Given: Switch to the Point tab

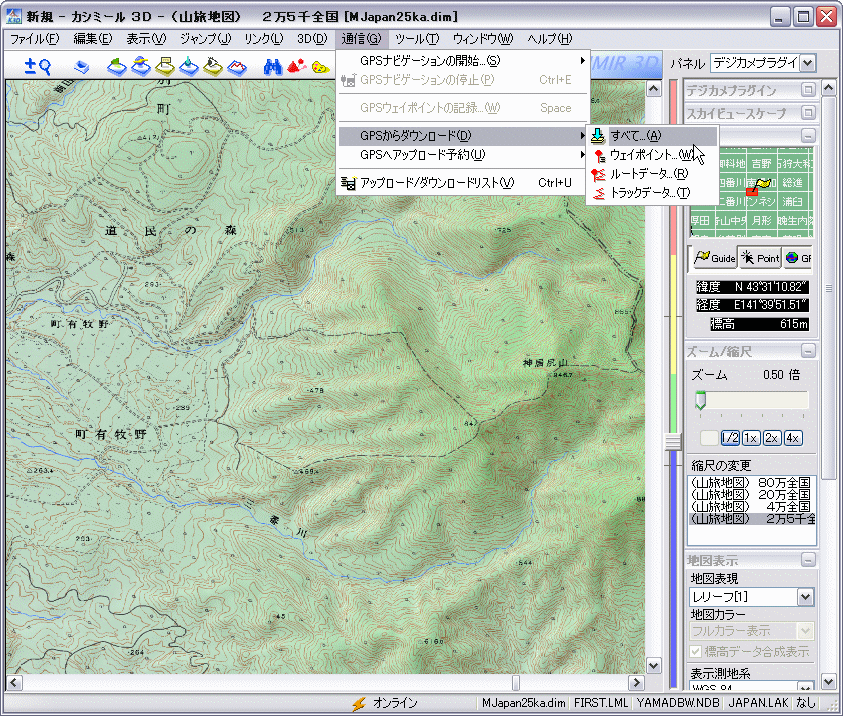Looking at the screenshot, I should (x=760, y=259).
